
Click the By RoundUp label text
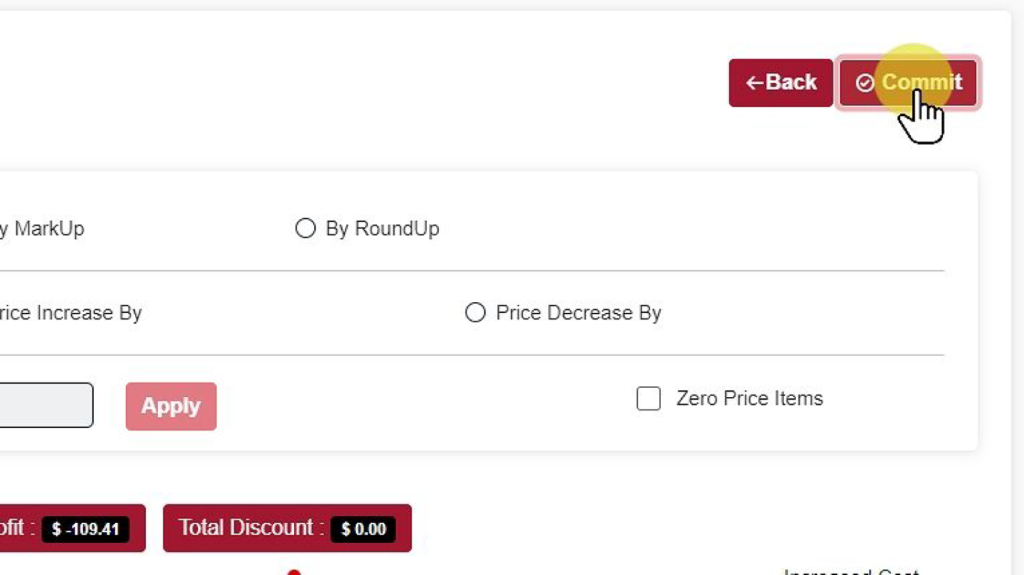click(383, 229)
